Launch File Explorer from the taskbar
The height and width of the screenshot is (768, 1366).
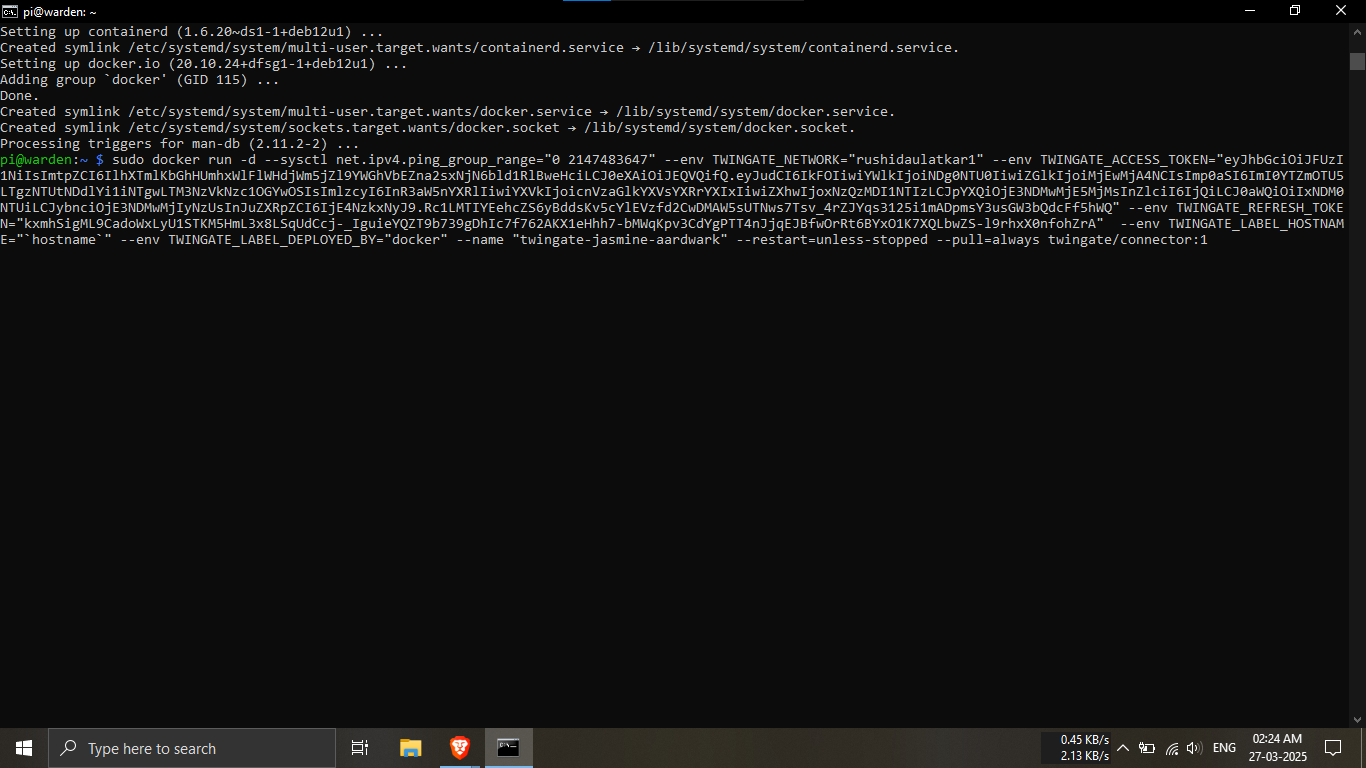[x=410, y=748]
